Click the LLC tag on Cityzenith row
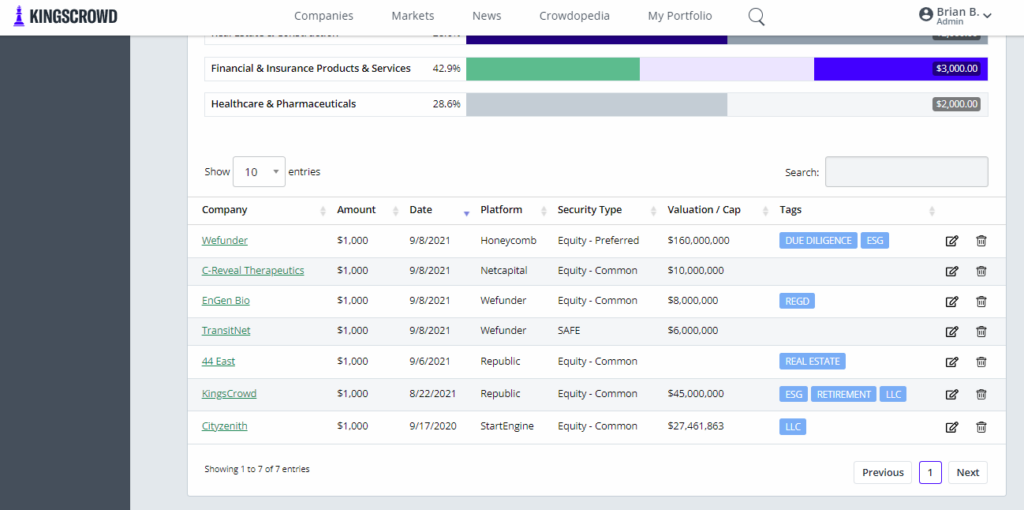1024x510 pixels. coord(793,427)
